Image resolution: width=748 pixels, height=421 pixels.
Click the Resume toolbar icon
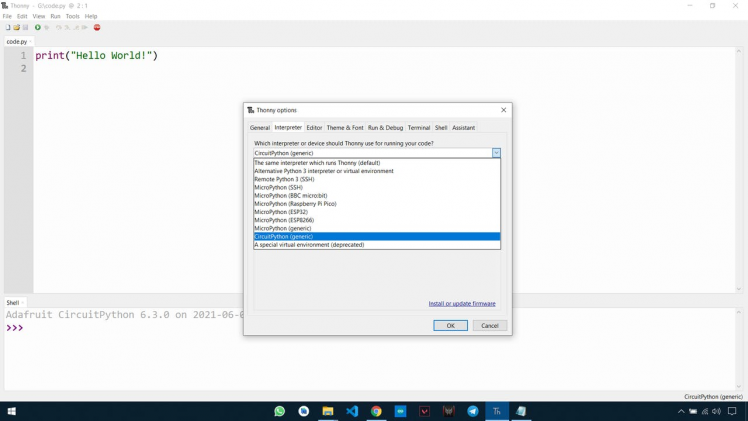84,28
